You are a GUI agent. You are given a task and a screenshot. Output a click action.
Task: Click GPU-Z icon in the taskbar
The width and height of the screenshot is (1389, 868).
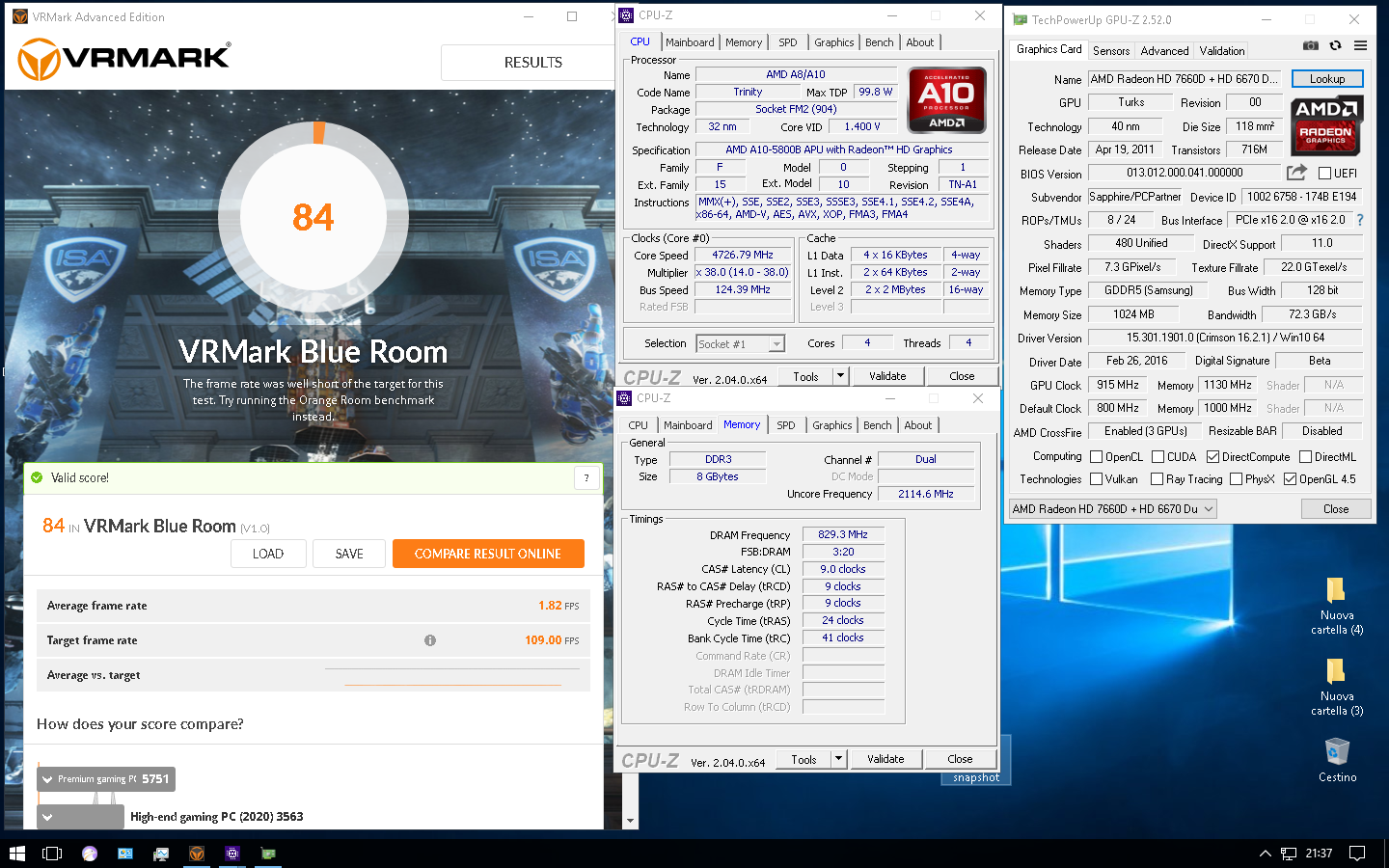pyautogui.click(x=268, y=854)
